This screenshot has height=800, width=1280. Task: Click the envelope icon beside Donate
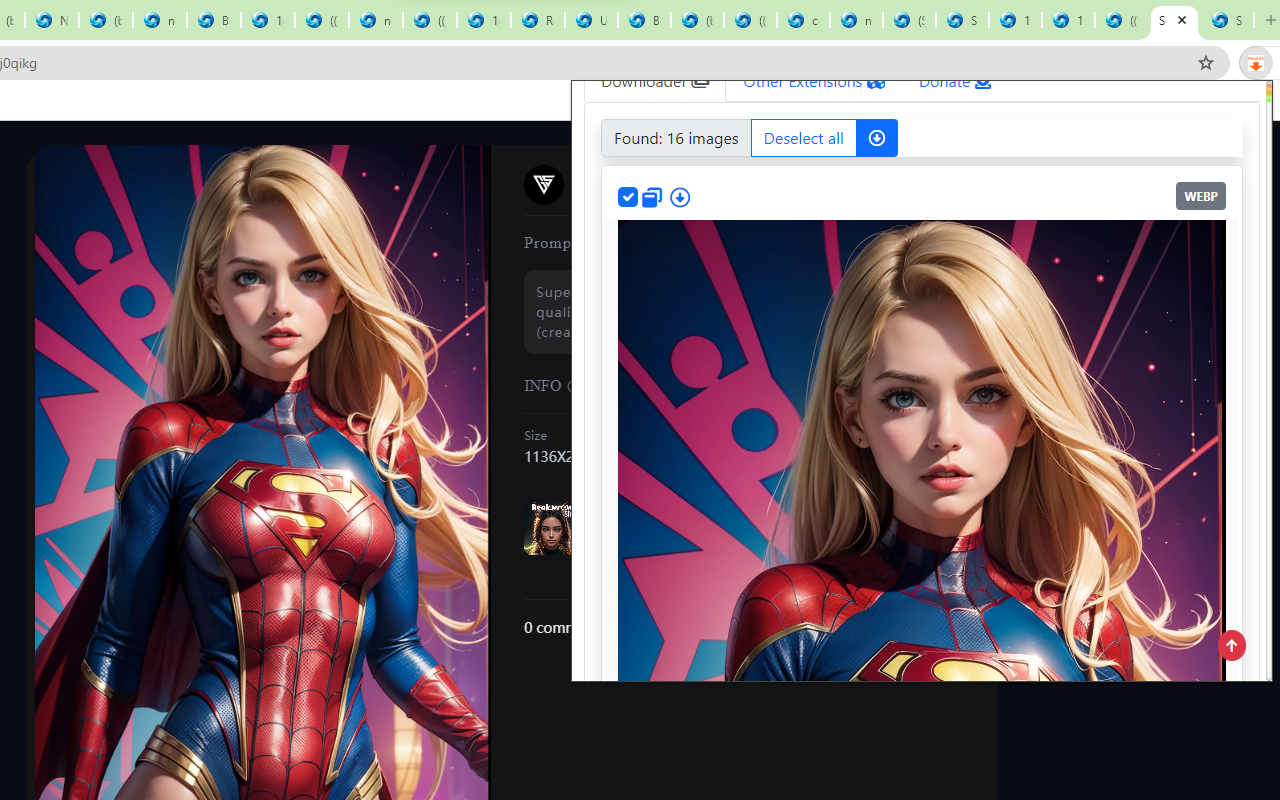[x=982, y=82]
